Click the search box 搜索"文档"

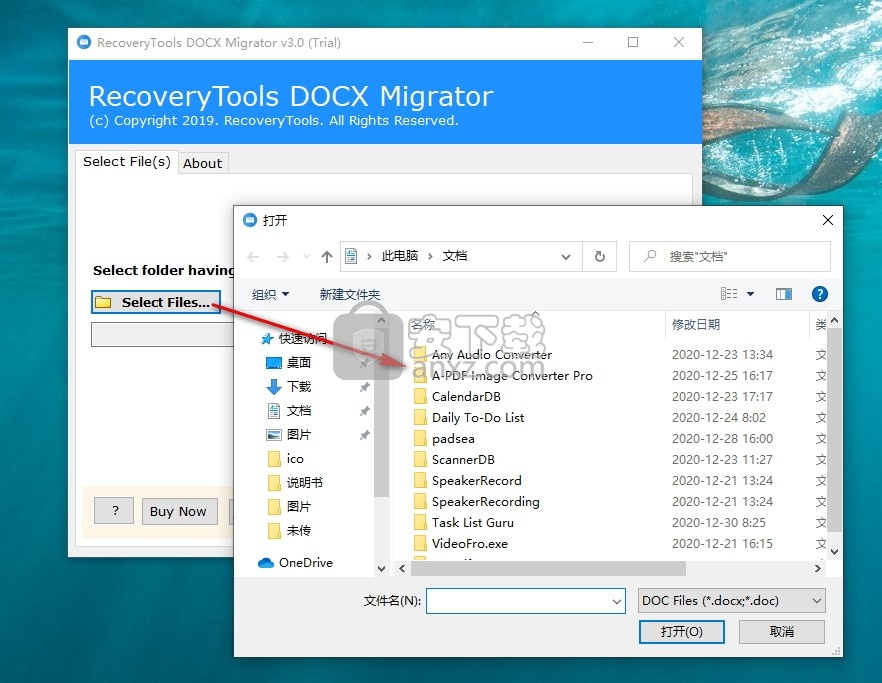coord(729,257)
